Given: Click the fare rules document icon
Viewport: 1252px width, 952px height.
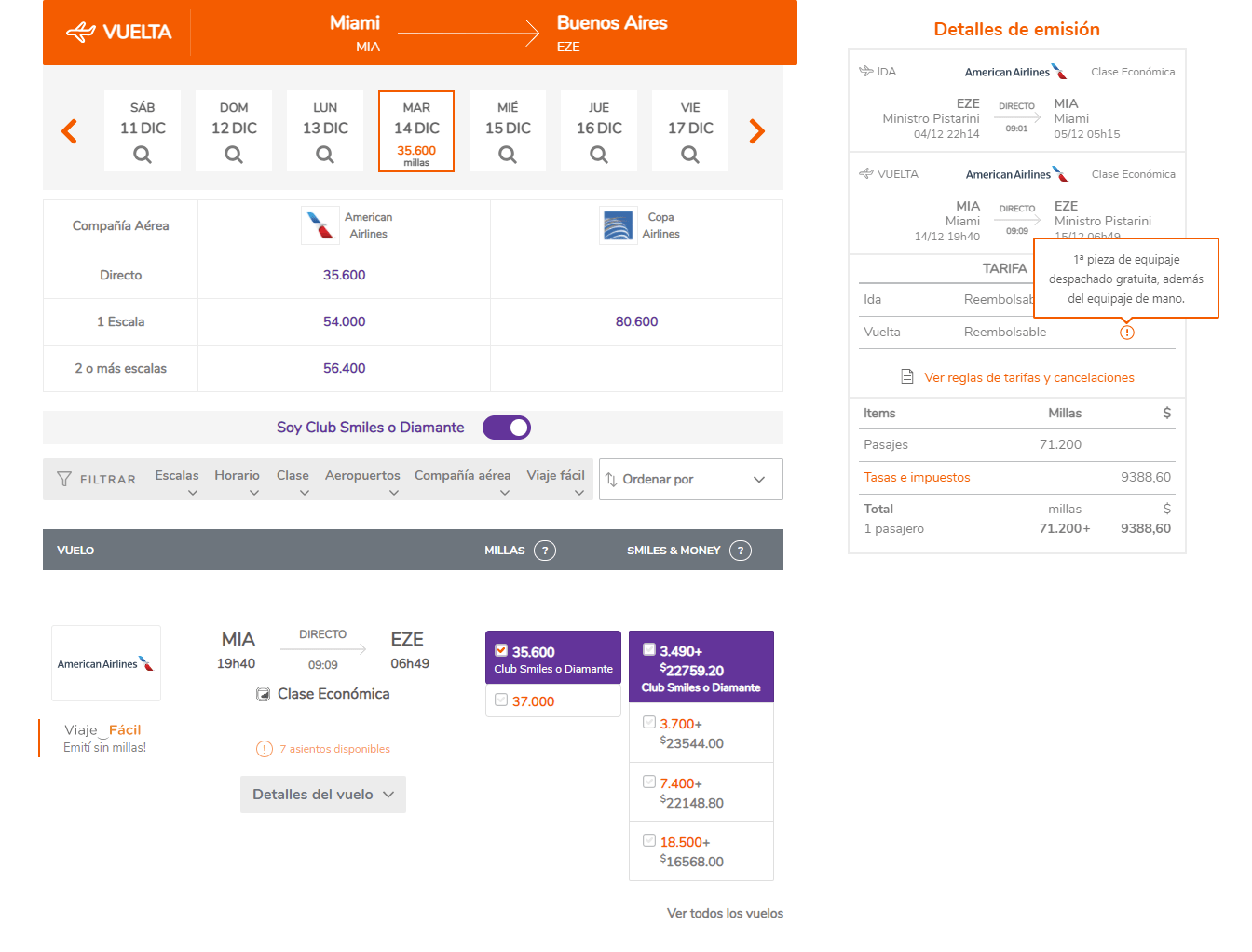Looking at the screenshot, I should 907,376.
